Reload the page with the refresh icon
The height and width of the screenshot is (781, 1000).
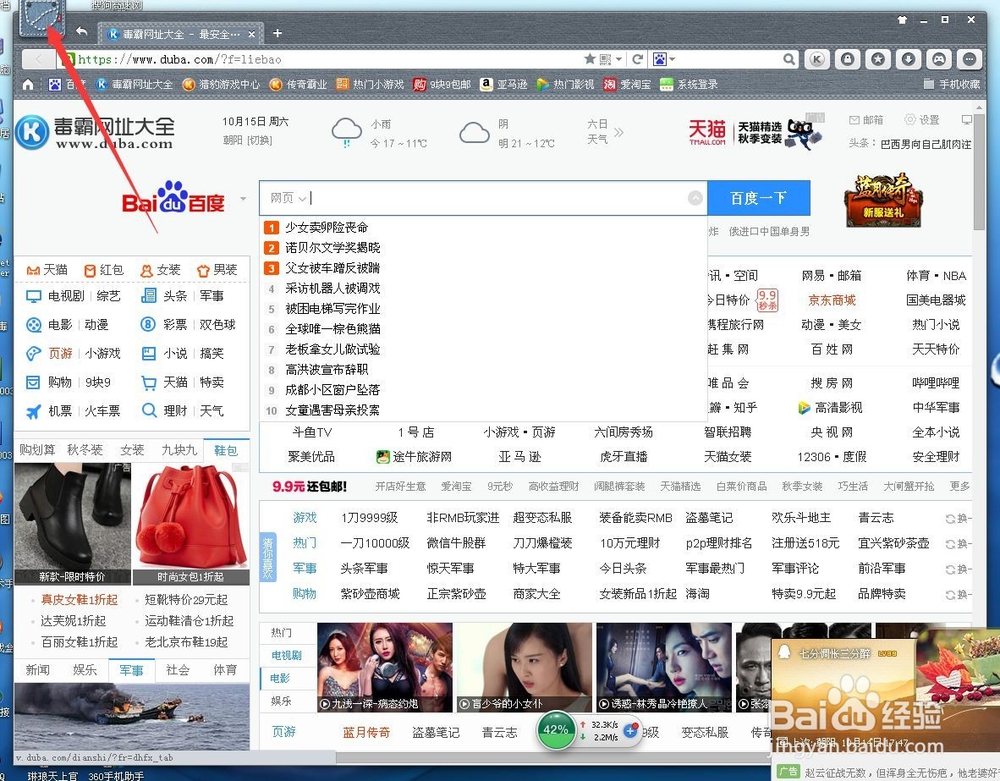point(637,59)
